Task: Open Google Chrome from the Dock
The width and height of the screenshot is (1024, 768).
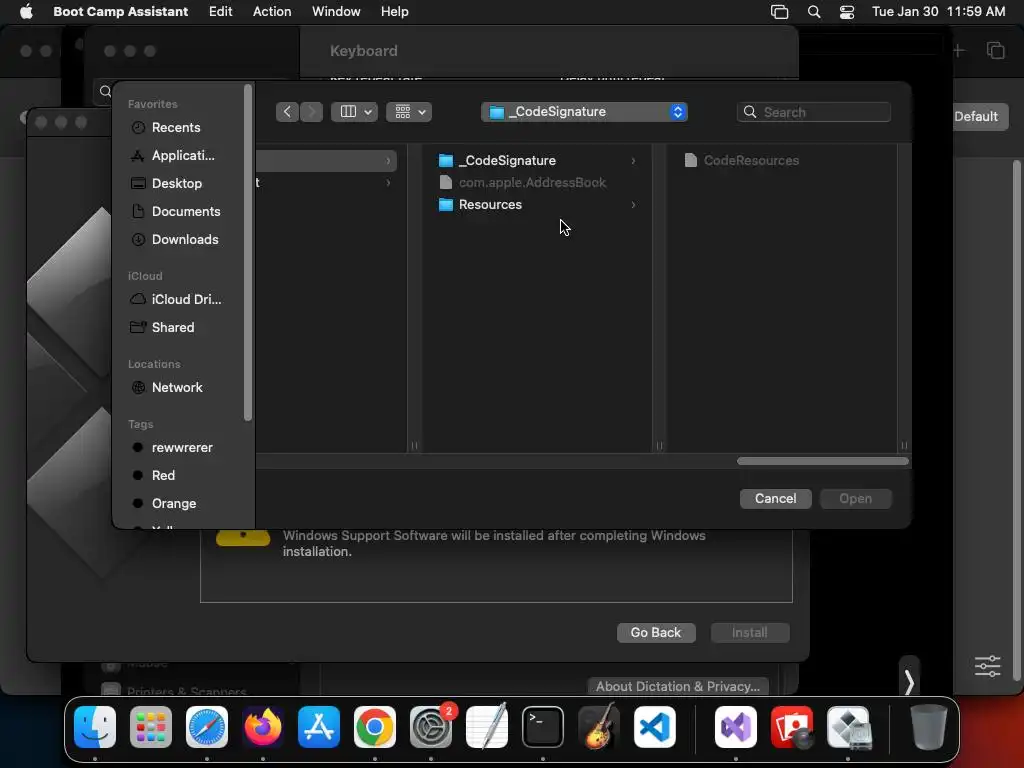Action: [x=375, y=726]
